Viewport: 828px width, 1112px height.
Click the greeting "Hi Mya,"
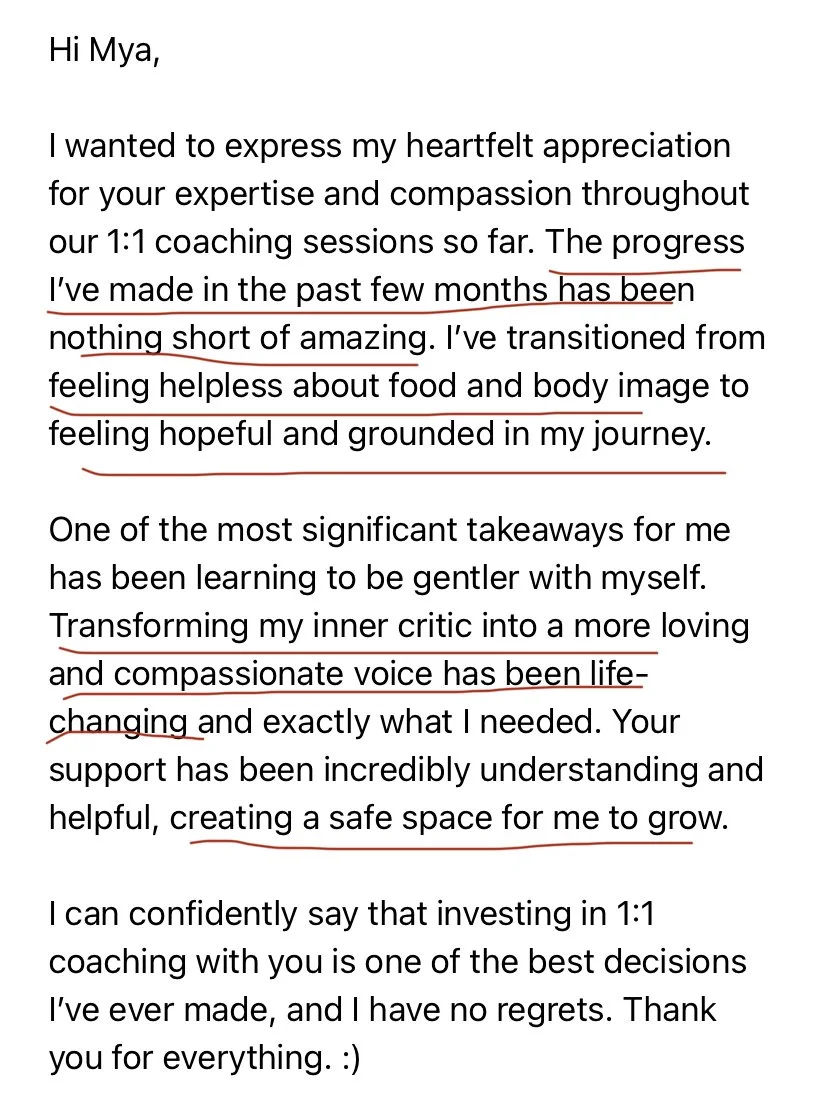[x=104, y=51]
